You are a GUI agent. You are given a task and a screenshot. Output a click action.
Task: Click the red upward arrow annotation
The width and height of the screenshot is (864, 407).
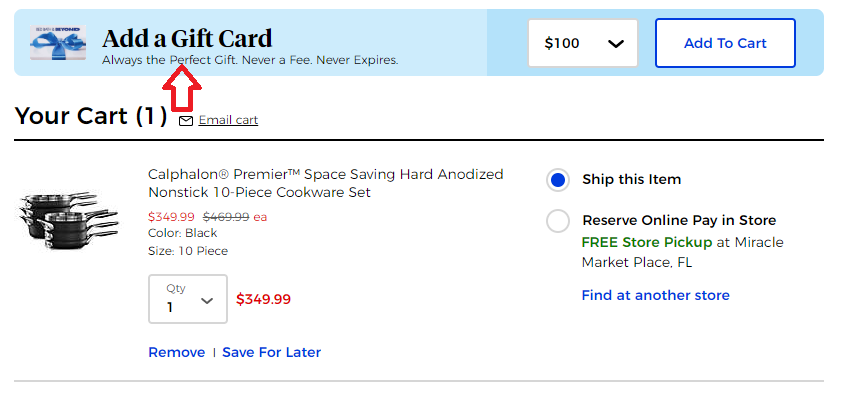(182, 91)
